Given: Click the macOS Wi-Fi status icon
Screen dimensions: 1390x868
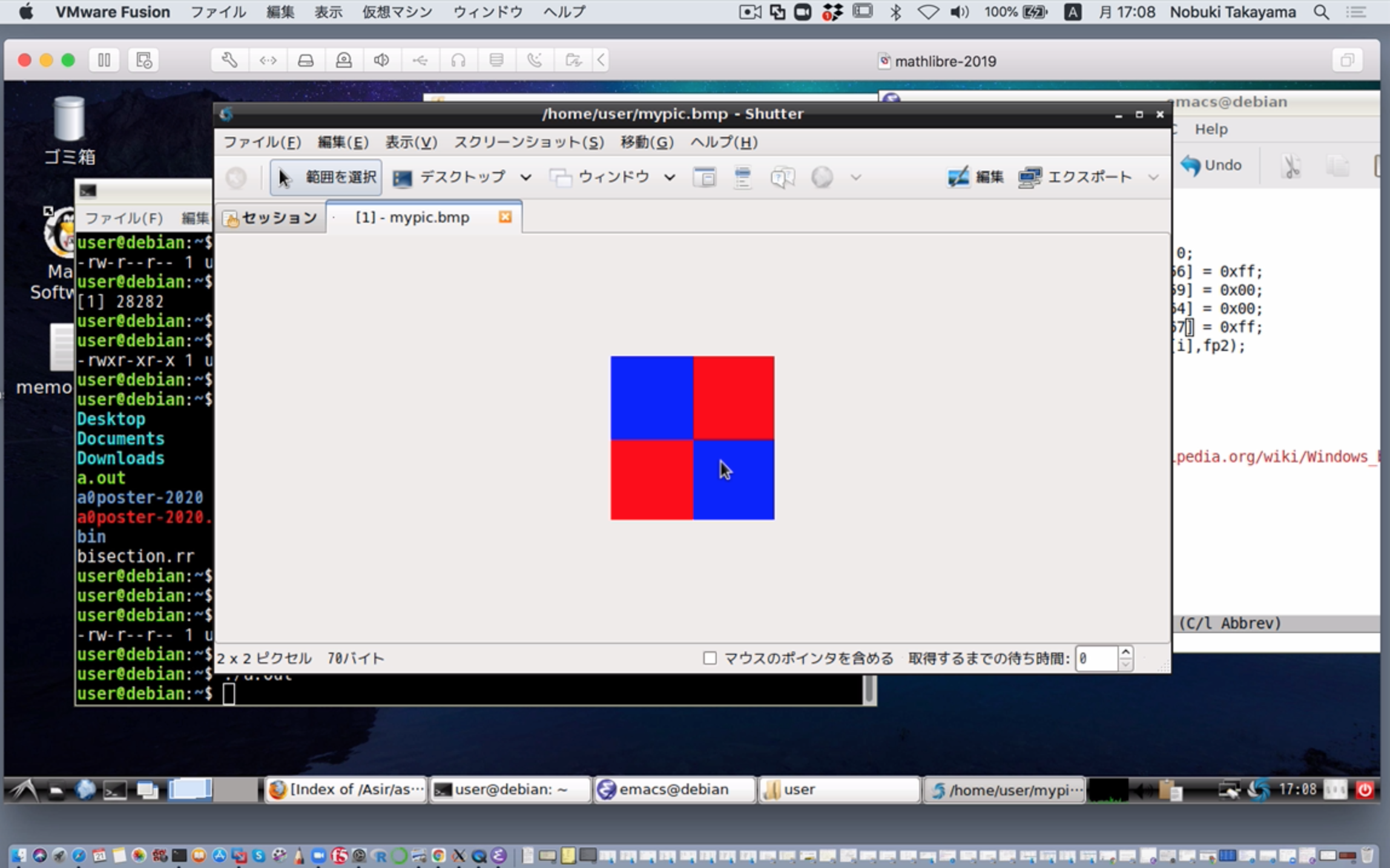Looking at the screenshot, I should [x=927, y=12].
